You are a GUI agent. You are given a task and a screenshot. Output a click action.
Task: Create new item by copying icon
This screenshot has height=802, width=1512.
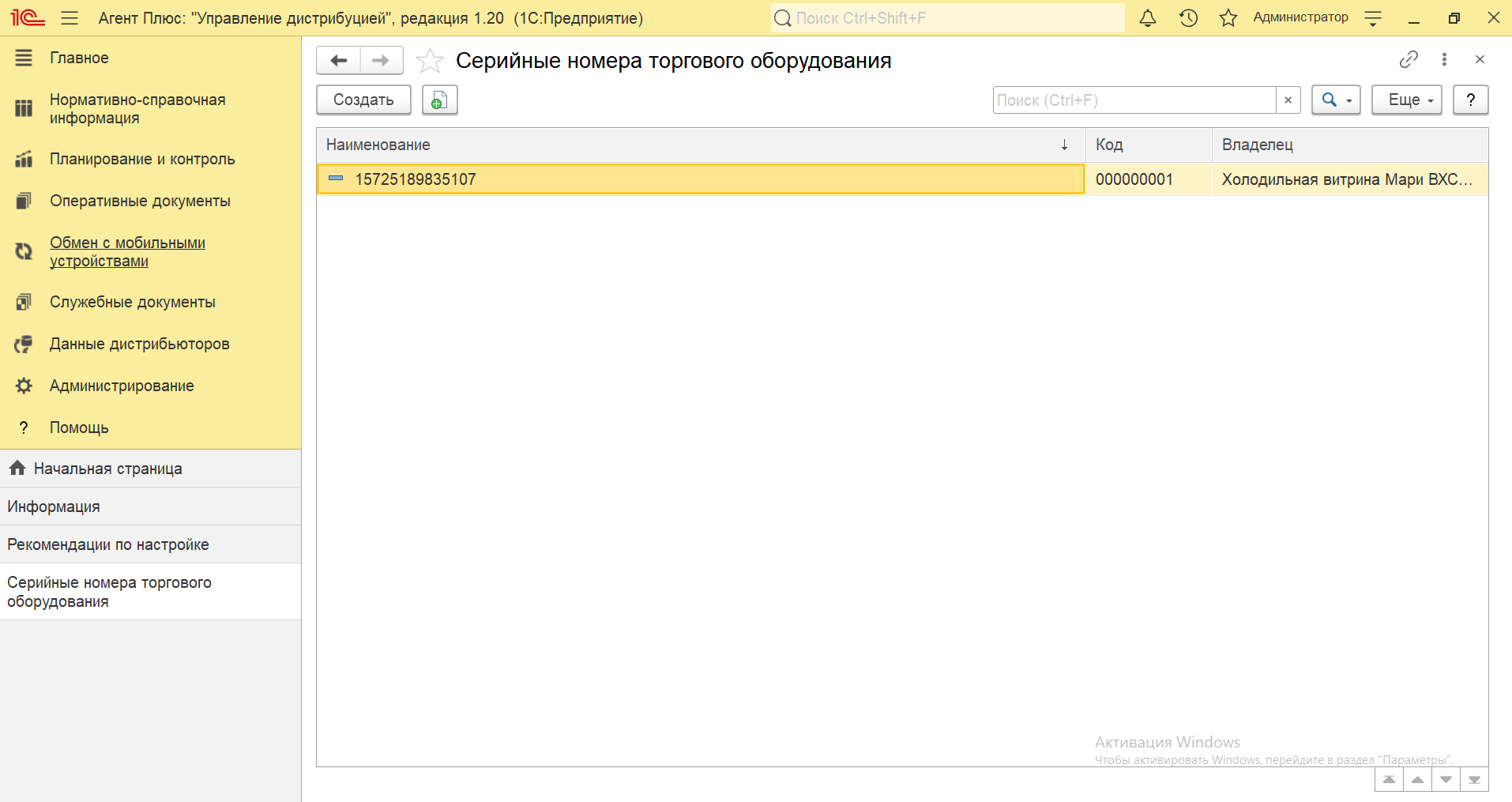pyautogui.click(x=440, y=100)
